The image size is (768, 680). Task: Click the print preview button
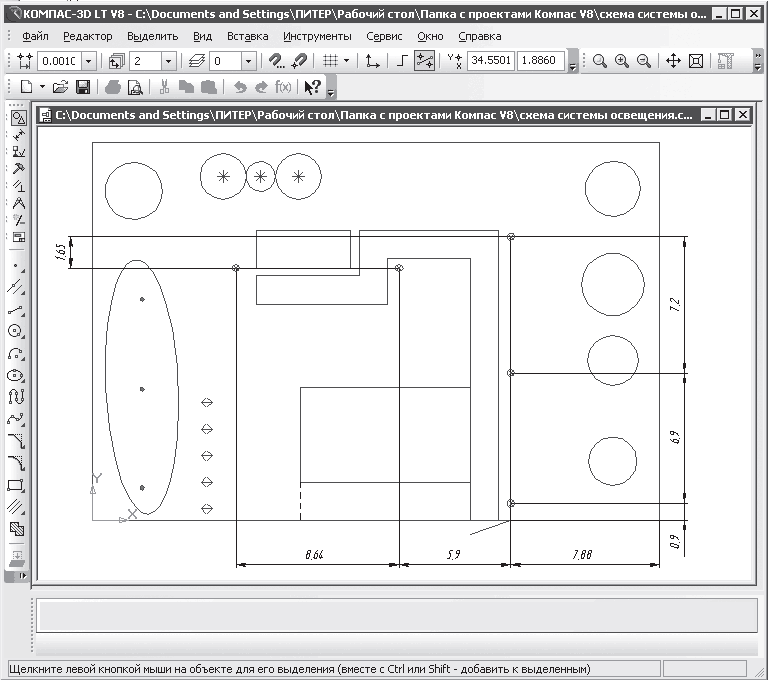(x=135, y=87)
